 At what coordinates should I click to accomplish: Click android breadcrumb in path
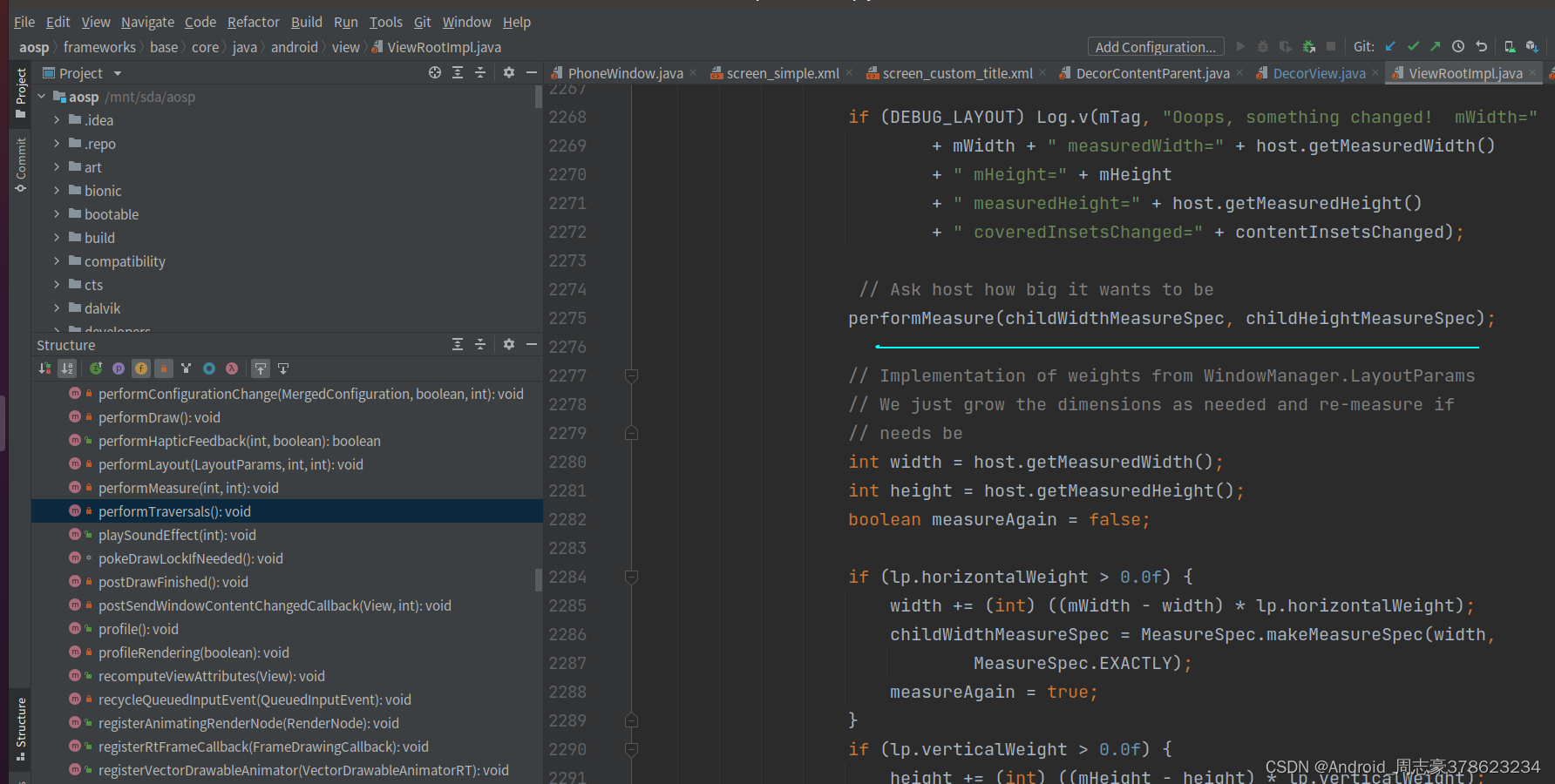pos(294,47)
